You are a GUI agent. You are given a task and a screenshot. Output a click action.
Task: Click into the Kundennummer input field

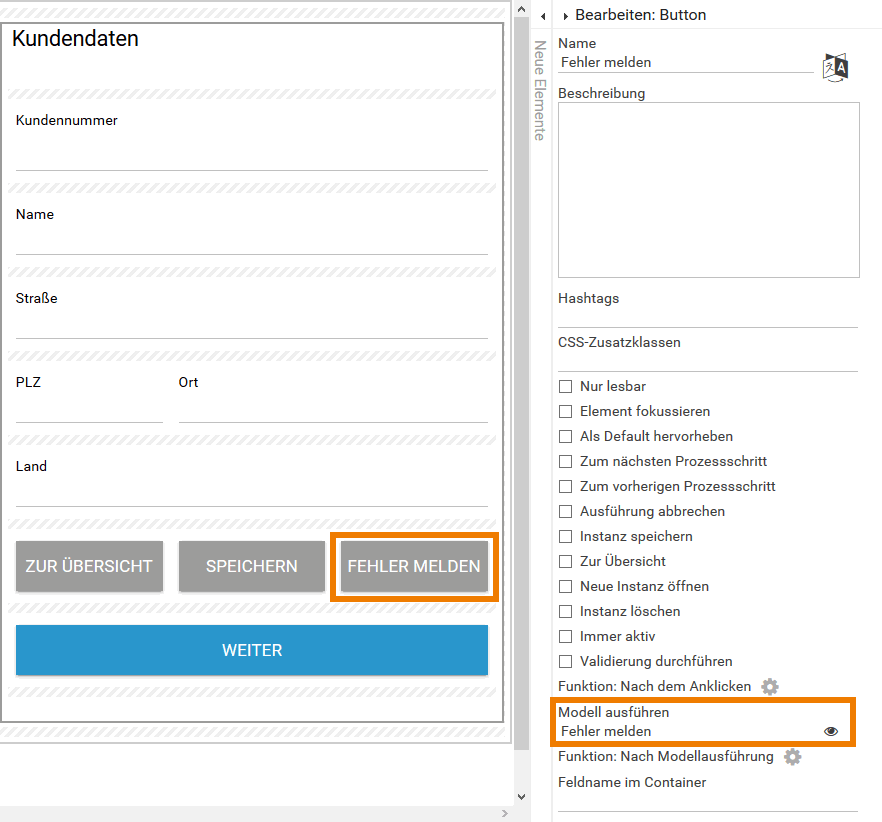[x=252, y=155]
